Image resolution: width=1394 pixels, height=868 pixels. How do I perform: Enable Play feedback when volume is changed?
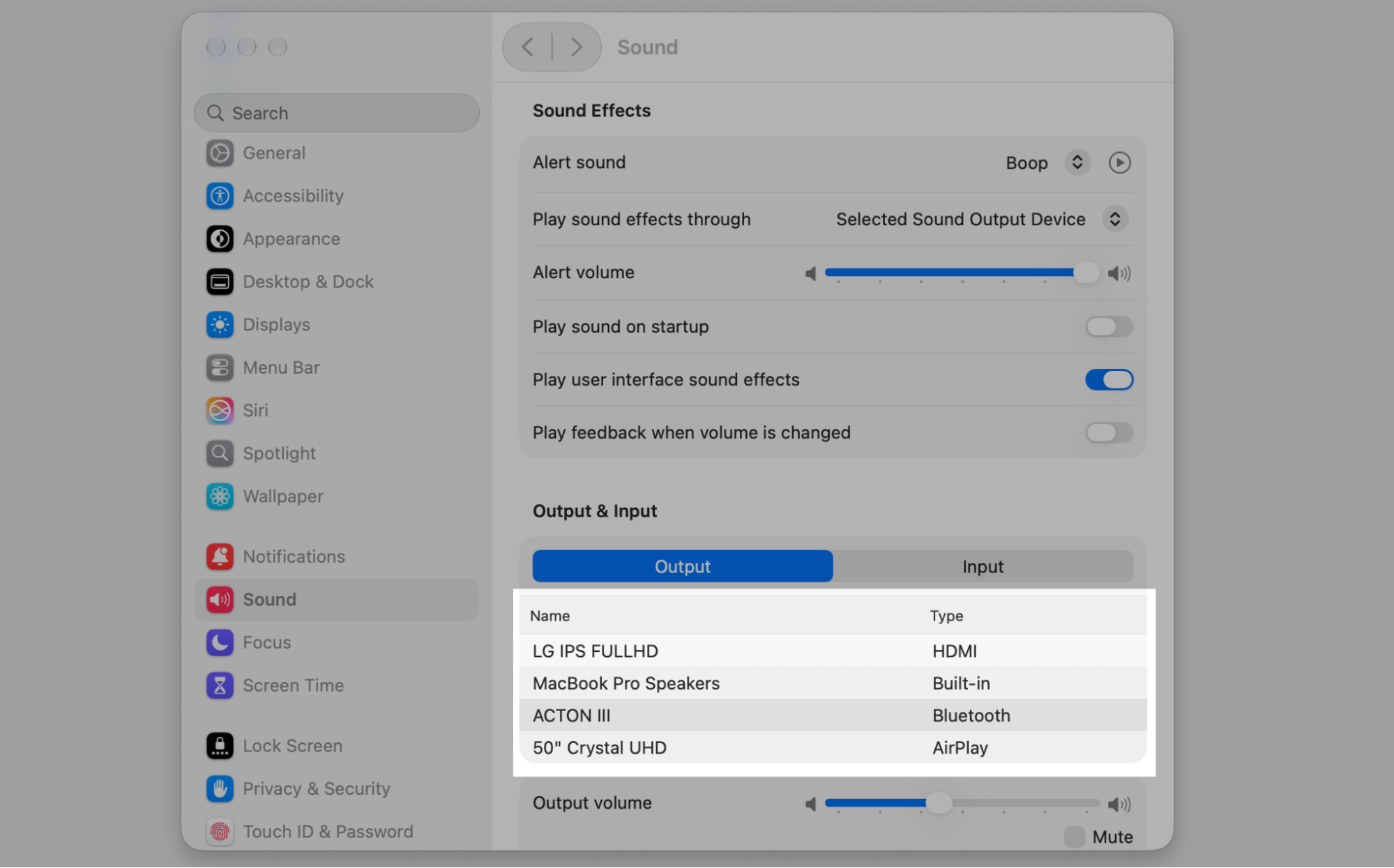(x=1109, y=432)
